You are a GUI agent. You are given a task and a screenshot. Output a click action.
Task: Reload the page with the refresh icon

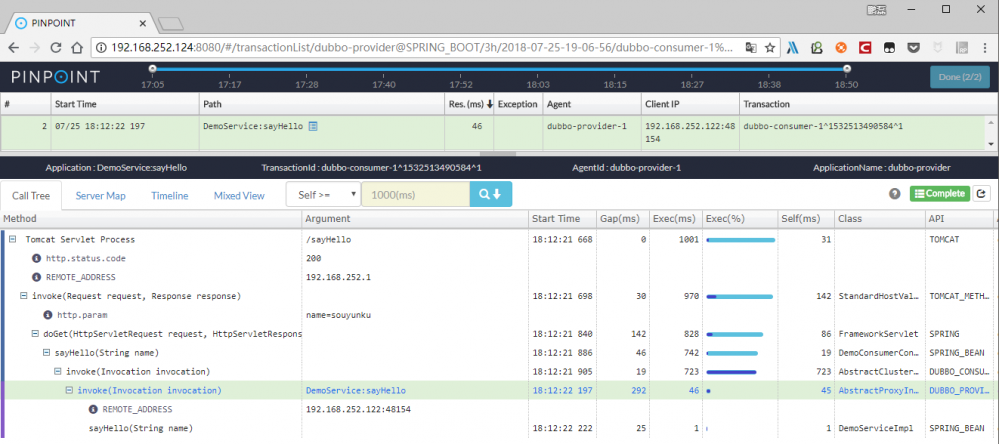[55, 48]
